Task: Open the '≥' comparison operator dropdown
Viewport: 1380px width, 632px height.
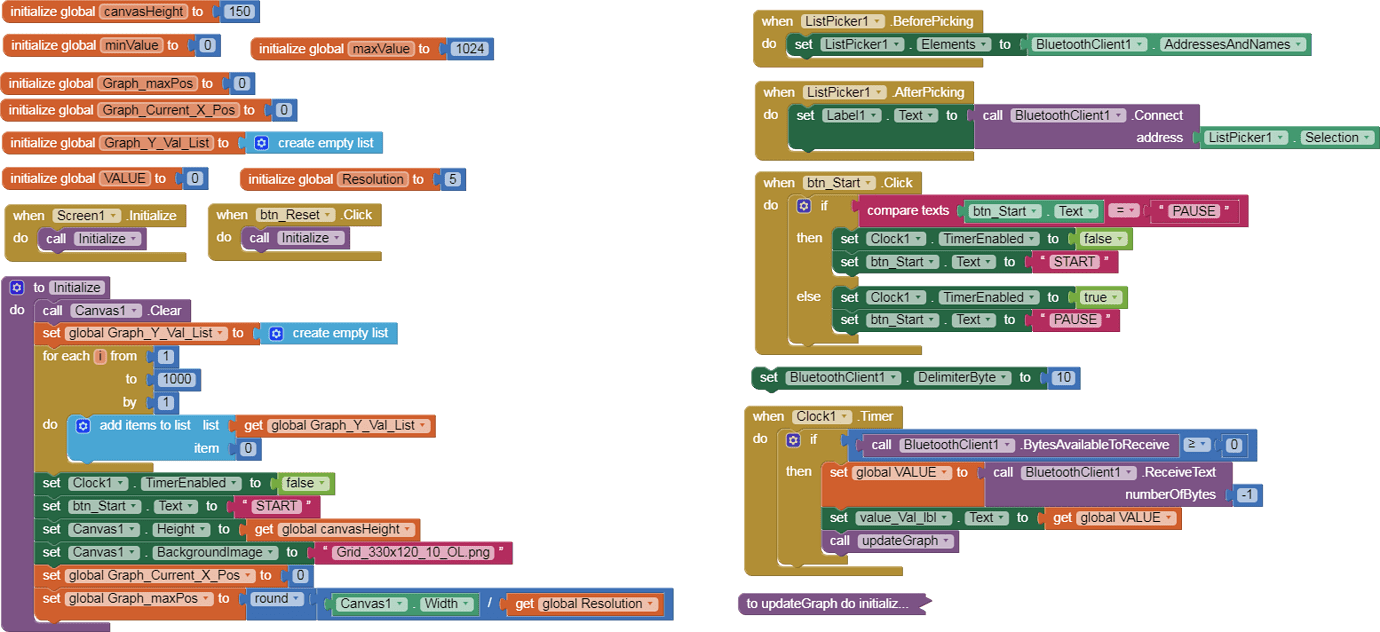Action: pos(1196,445)
